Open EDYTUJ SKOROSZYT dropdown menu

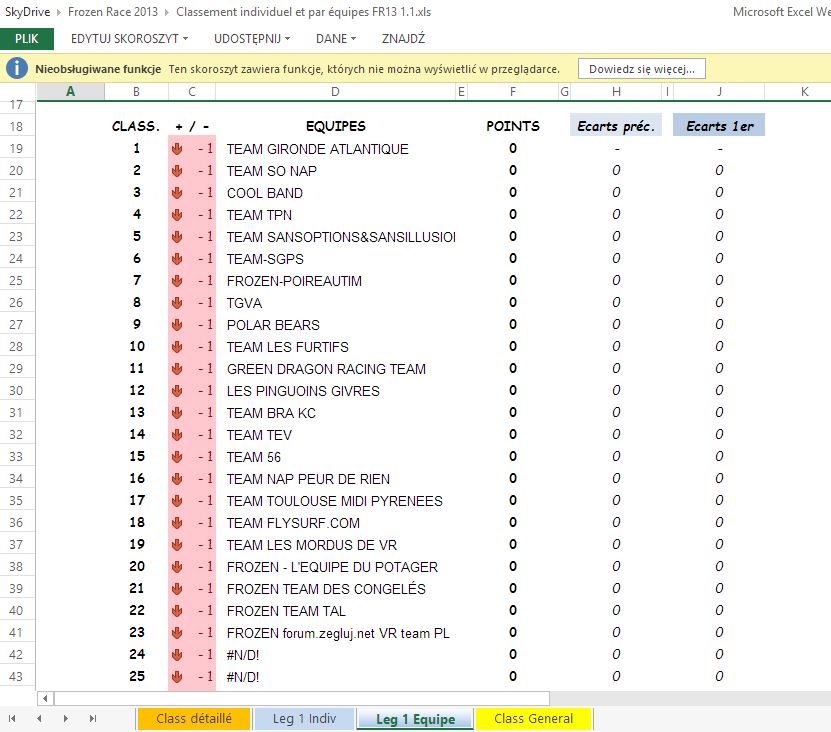pyautogui.click(x=129, y=39)
